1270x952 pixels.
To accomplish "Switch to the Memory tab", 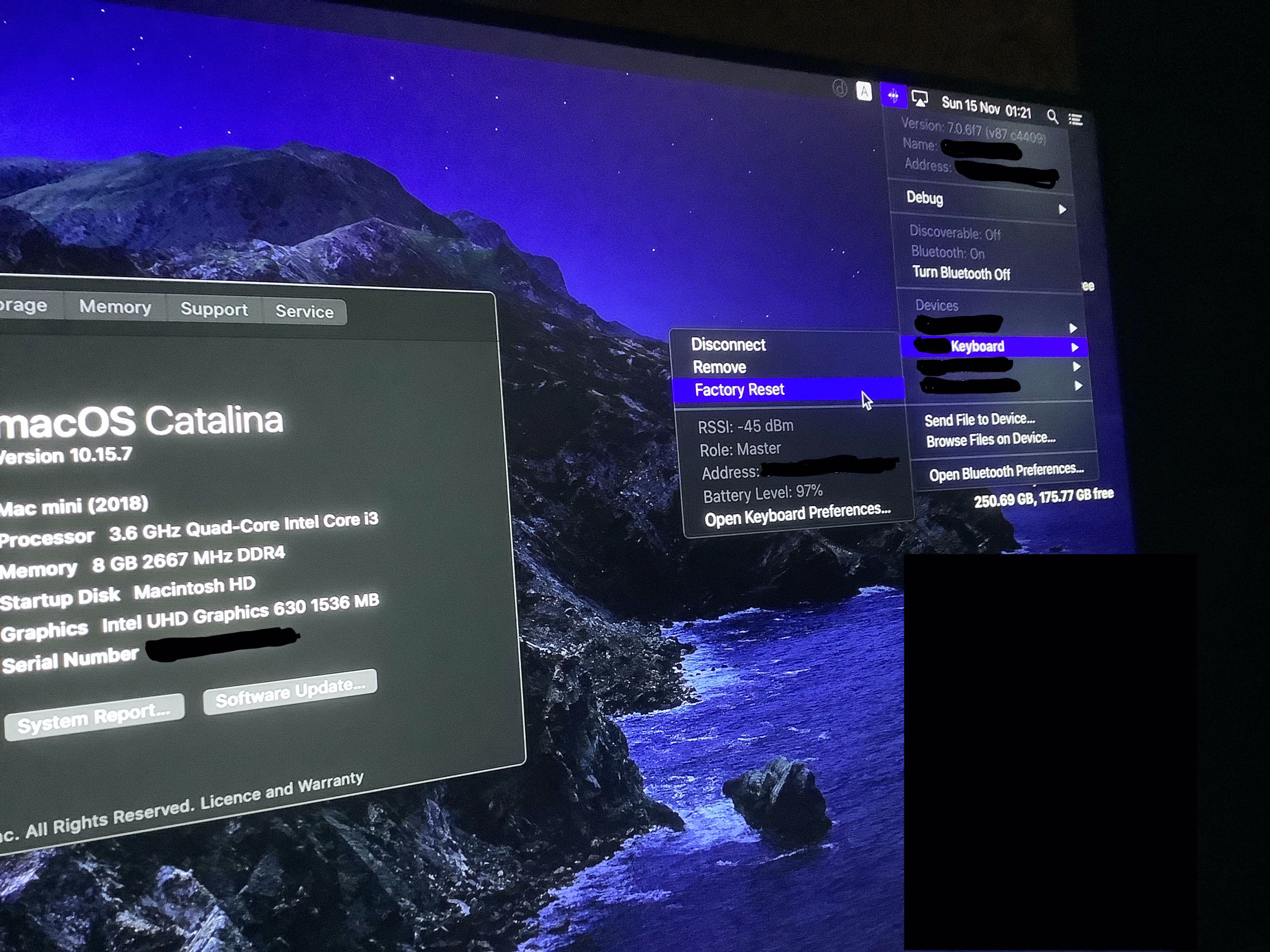I will tap(116, 307).
